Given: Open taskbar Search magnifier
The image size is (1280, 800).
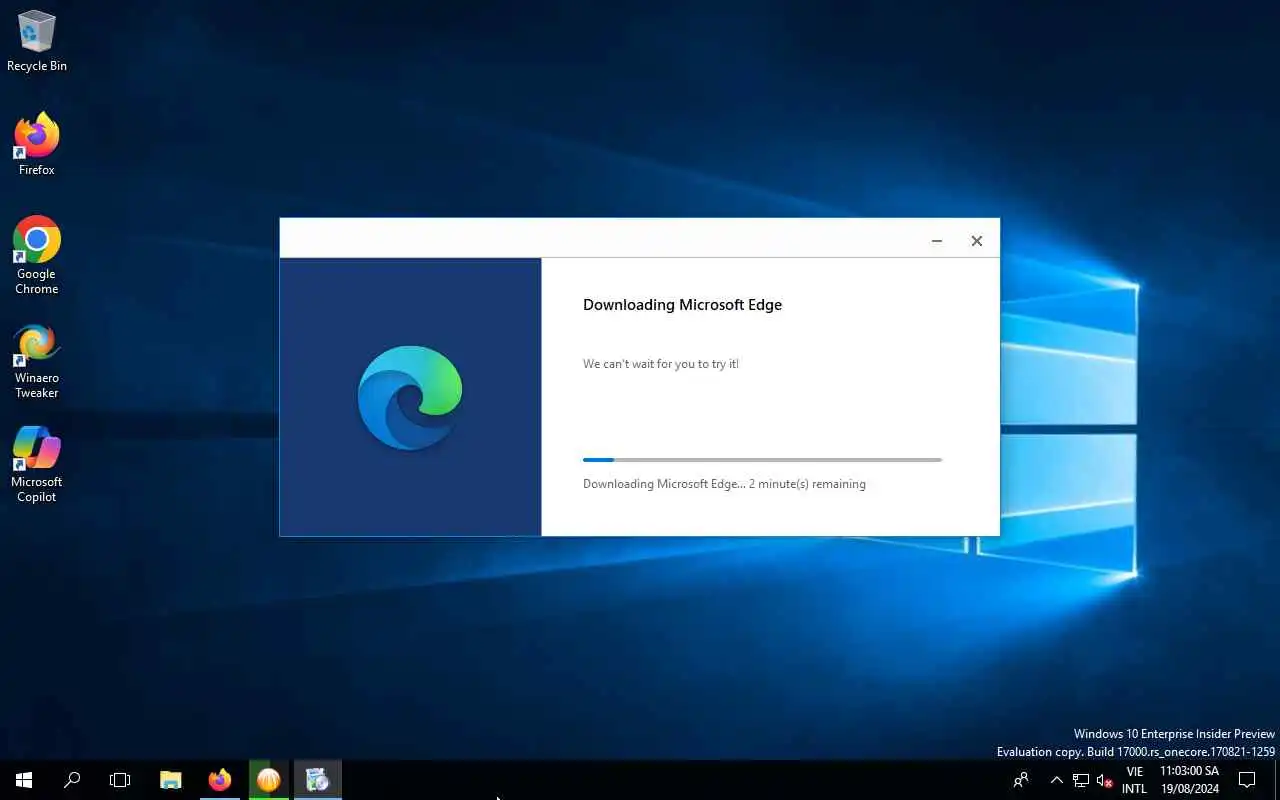Looking at the screenshot, I should tap(72, 780).
